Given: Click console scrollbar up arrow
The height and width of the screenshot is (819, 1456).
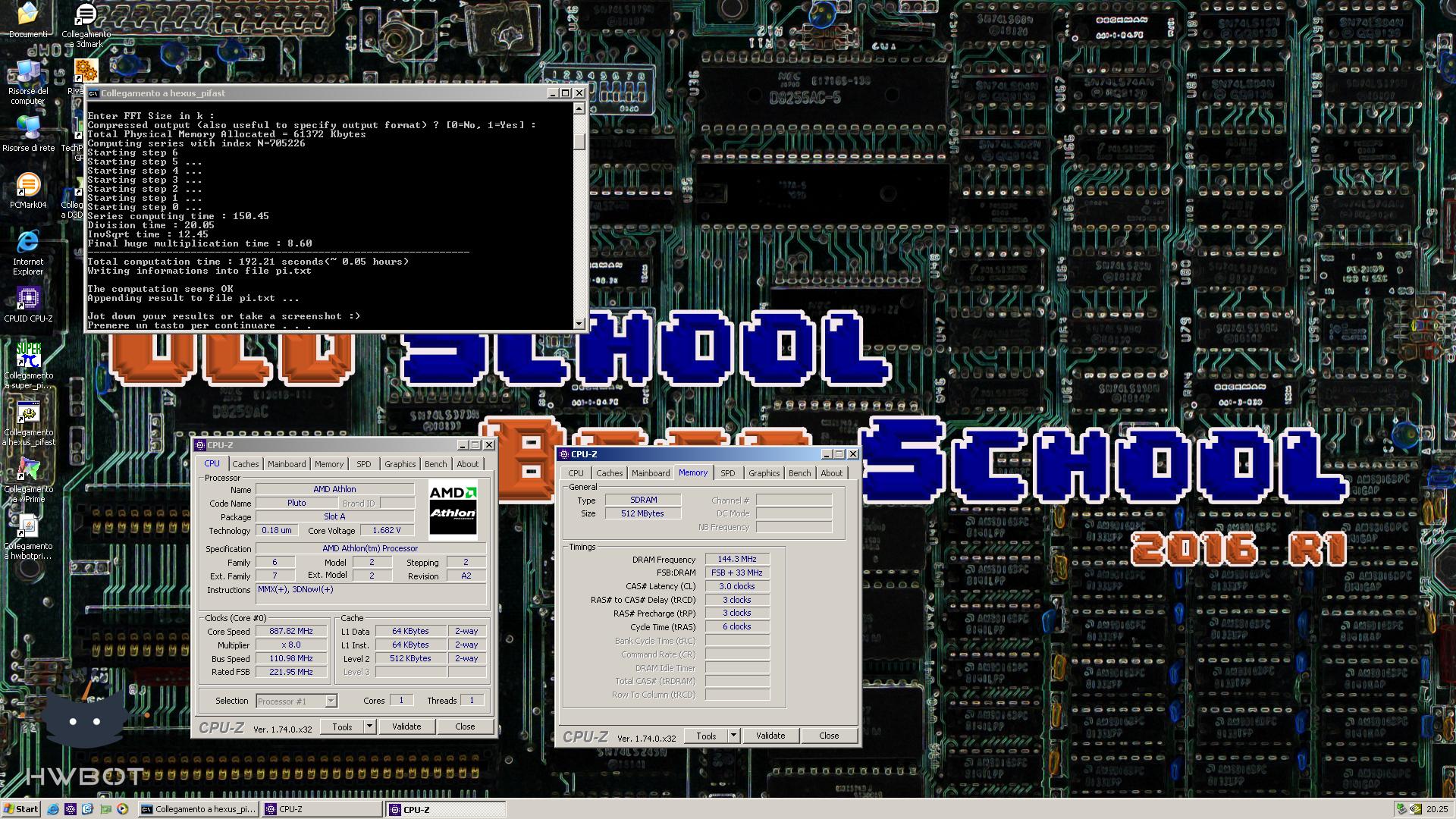Looking at the screenshot, I should point(579,108).
